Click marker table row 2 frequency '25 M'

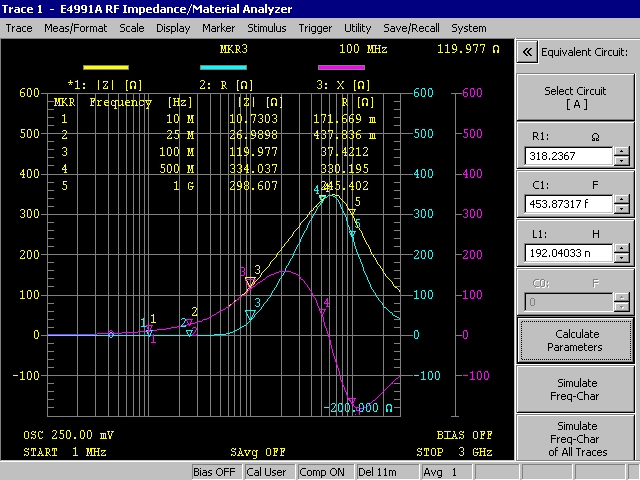pyautogui.click(x=180, y=135)
